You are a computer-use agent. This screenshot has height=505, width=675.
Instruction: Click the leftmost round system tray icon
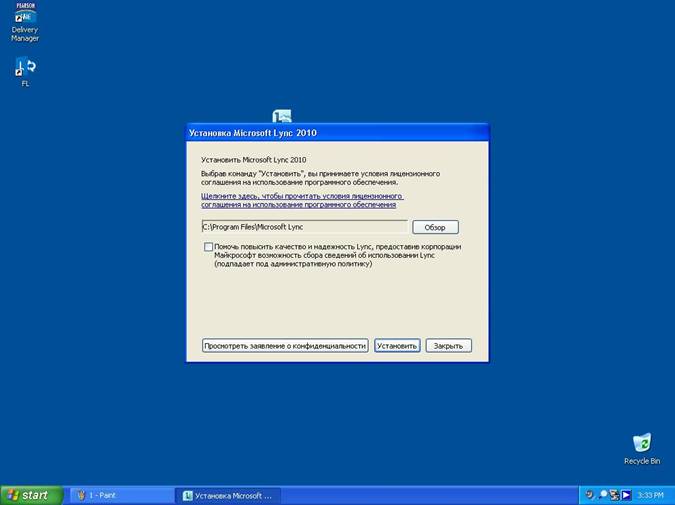coord(590,495)
